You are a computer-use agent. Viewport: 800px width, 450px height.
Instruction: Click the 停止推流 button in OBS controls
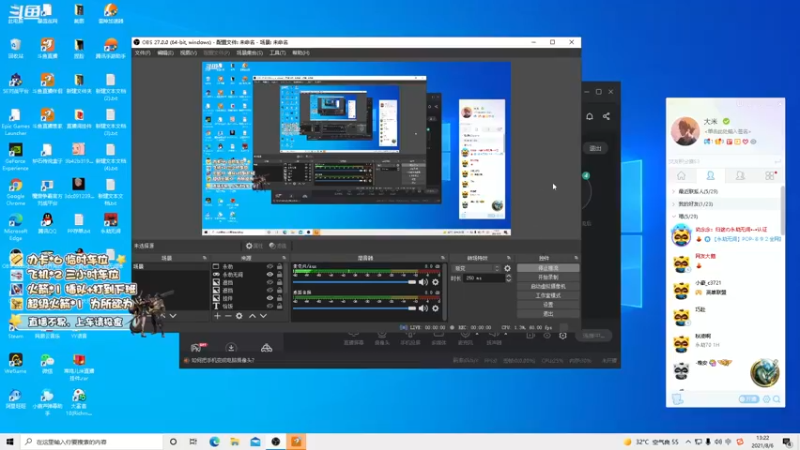(548, 268)
